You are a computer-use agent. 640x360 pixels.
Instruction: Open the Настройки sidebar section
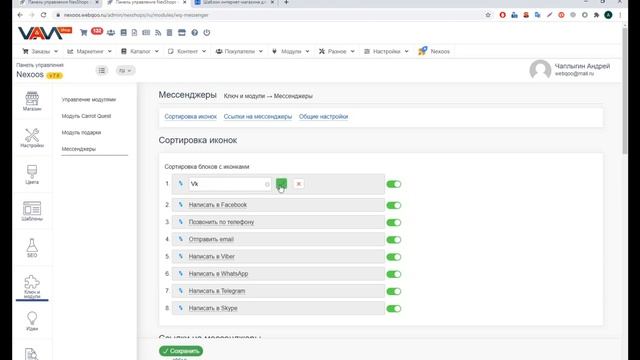coord(32,138)
